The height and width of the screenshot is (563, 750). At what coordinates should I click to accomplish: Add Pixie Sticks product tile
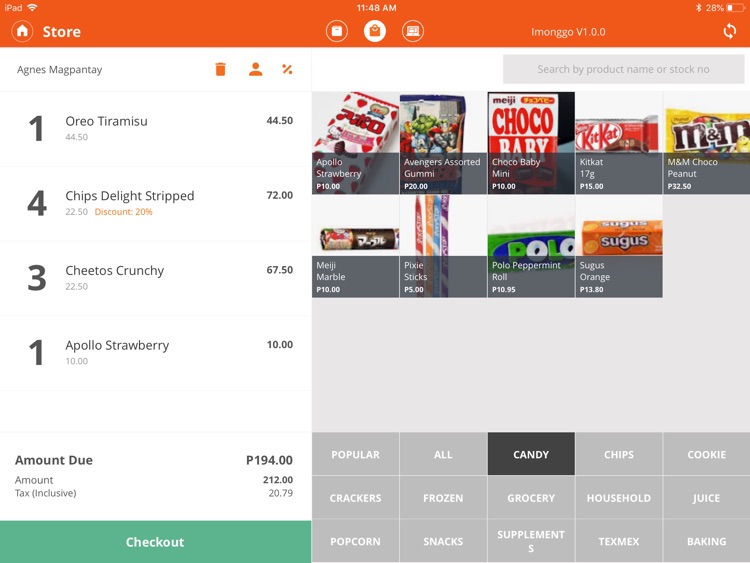click(443, 246)
